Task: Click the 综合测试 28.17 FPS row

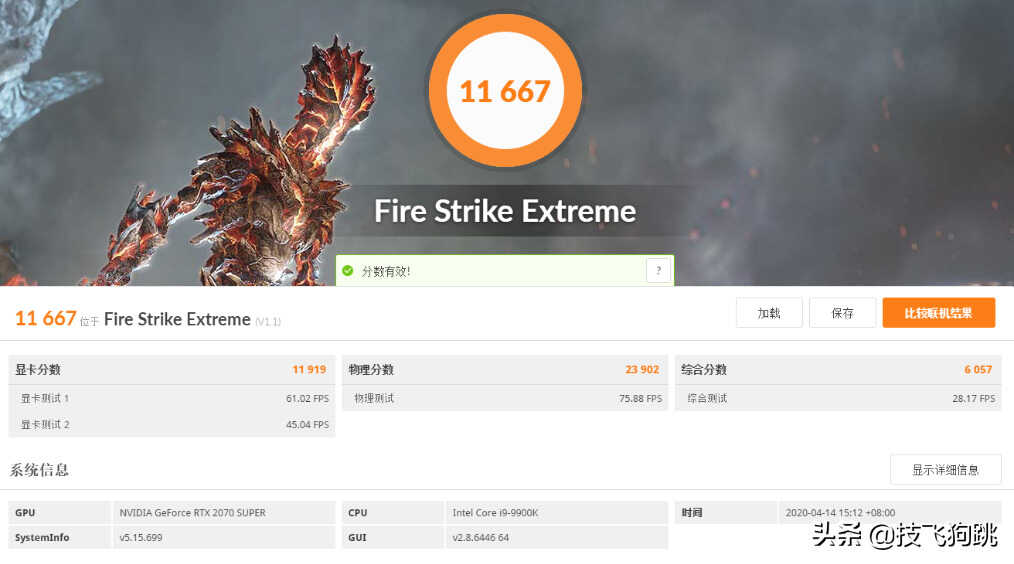Action: (x=838, y=398)
